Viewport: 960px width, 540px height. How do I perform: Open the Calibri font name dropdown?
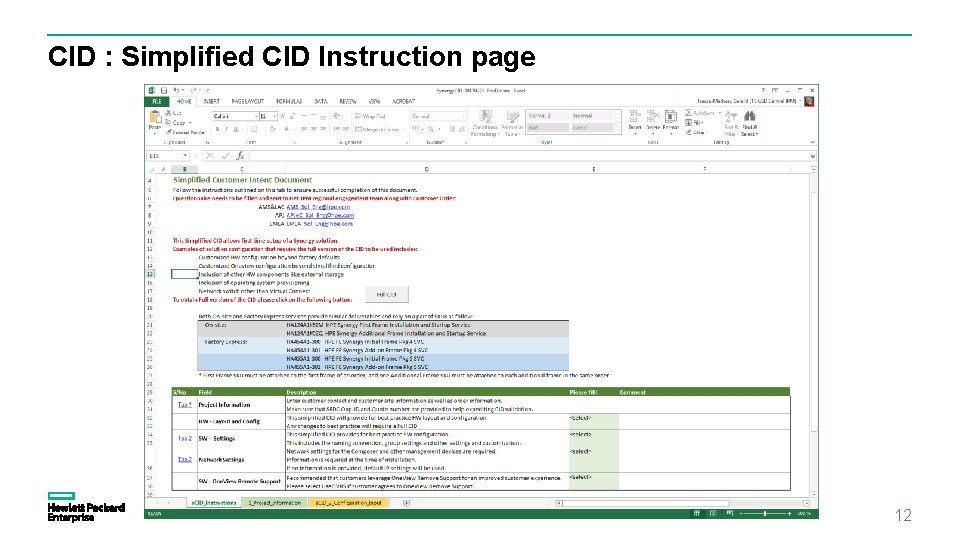[x=255, y=116]
